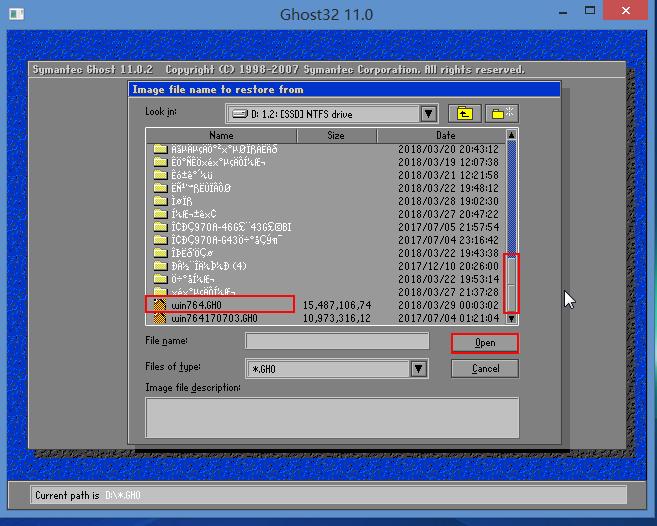Sort file list by Name column header

point(221,135)
